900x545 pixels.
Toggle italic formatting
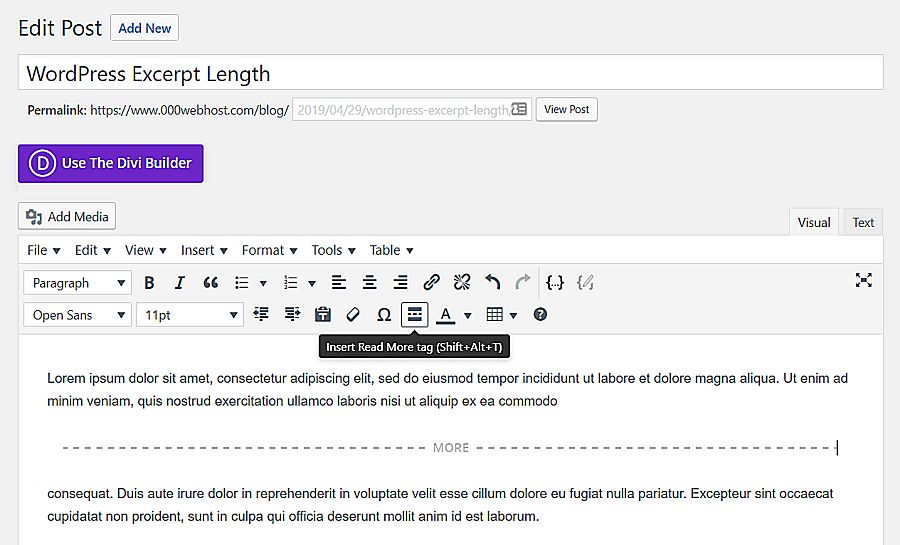coord(180,283)
